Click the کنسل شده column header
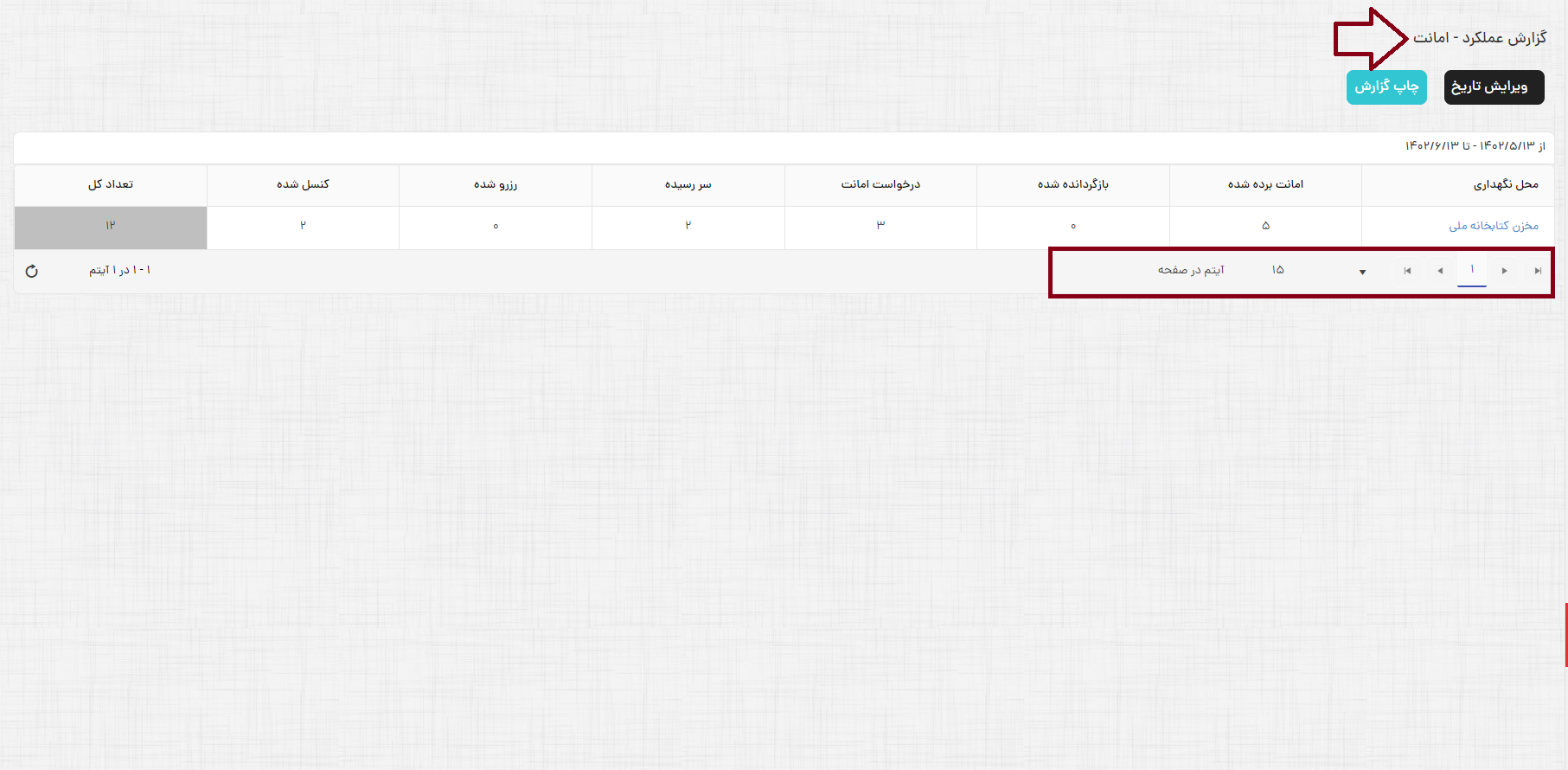This screenshot has height=770, width=1568. (303, 184)
